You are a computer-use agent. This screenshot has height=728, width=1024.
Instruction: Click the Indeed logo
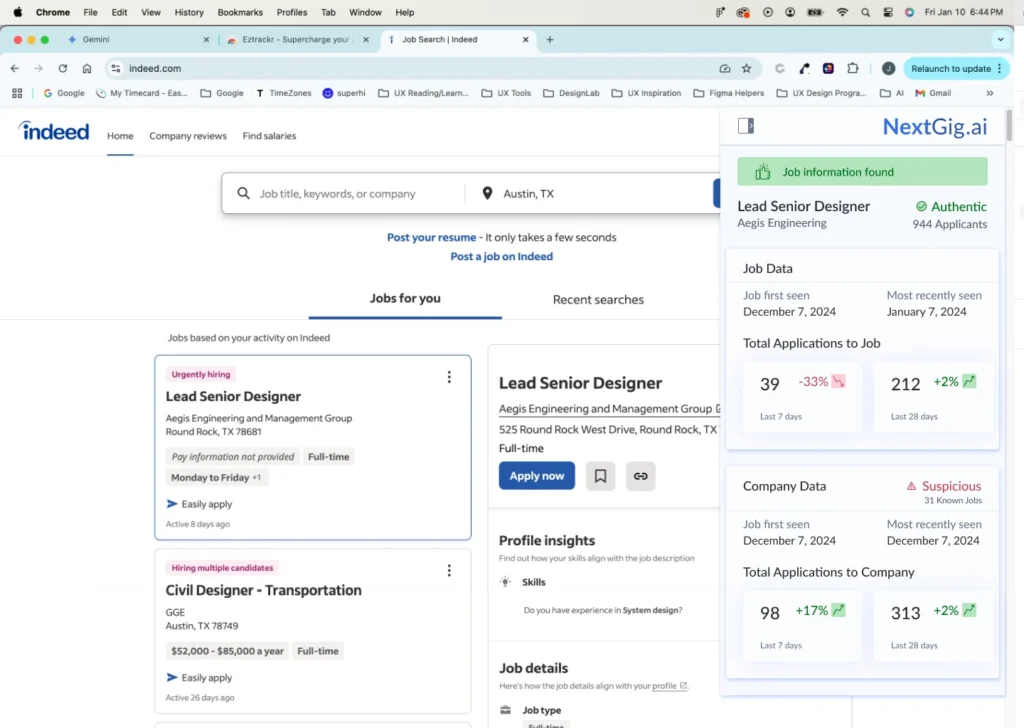click(x=54, y=131)
